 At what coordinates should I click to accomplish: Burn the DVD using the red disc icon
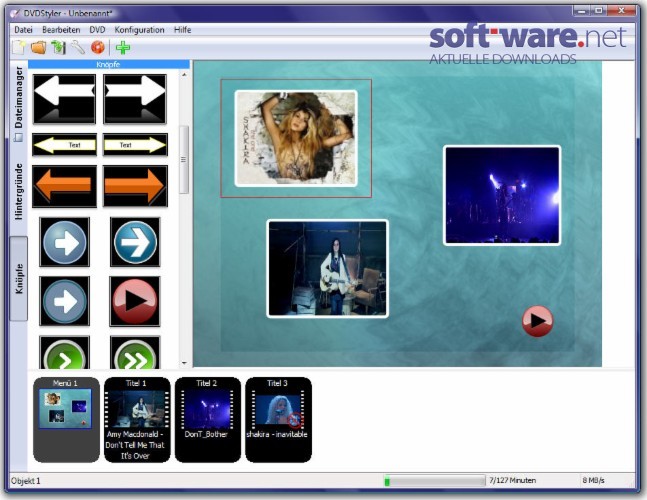(98, 47)
